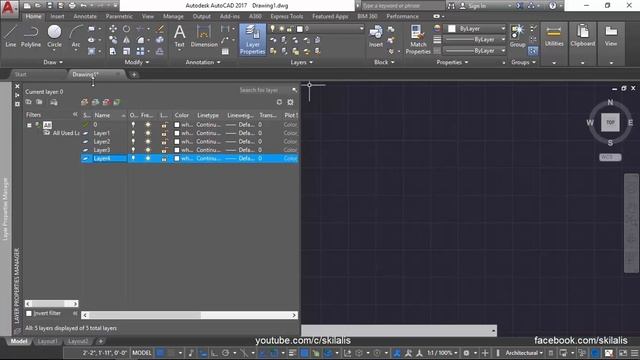
Task: Expand the Annotation panel dropdown
Action: tap(203, 62)
